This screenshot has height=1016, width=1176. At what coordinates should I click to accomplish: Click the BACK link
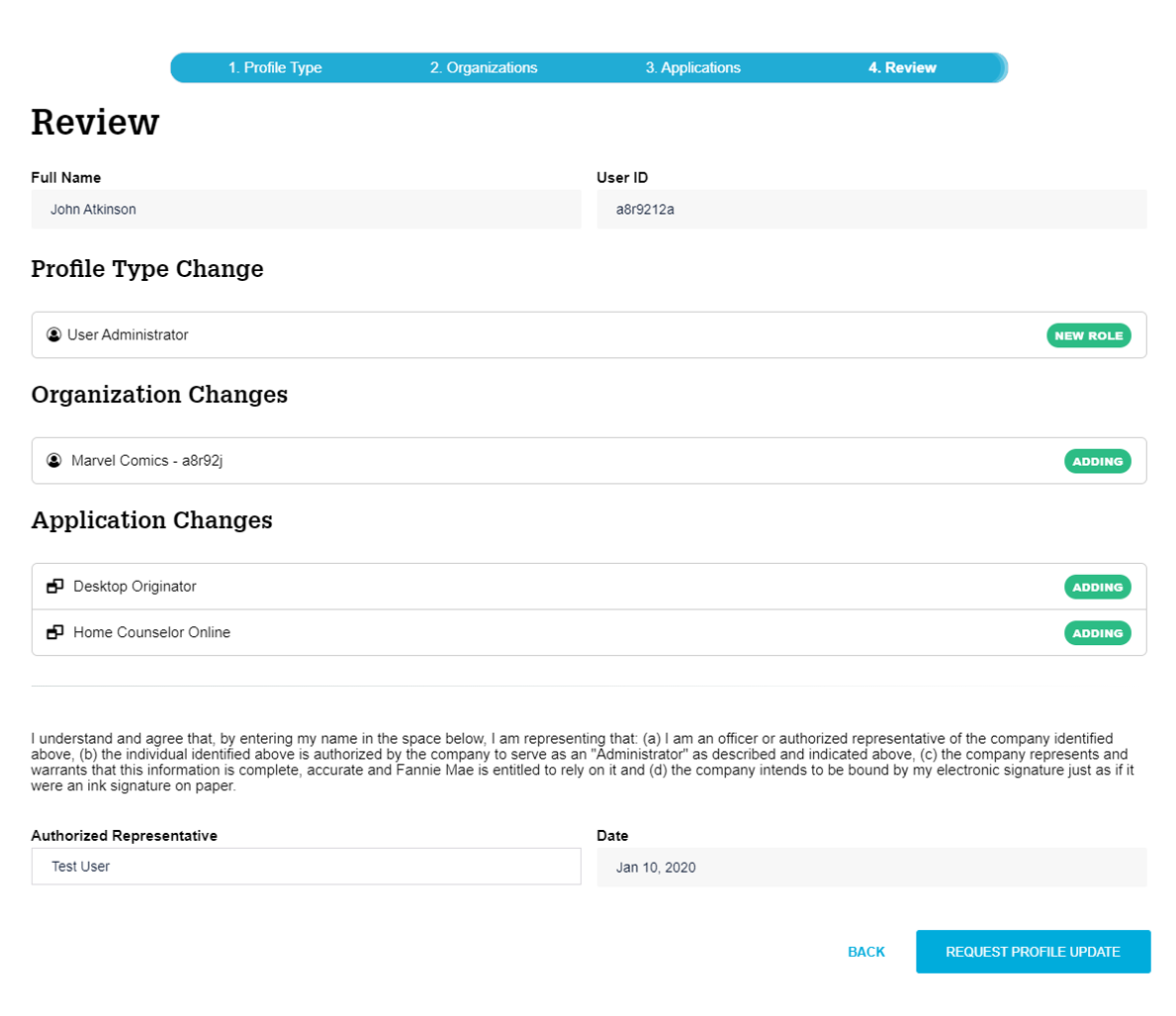[866, 952]
